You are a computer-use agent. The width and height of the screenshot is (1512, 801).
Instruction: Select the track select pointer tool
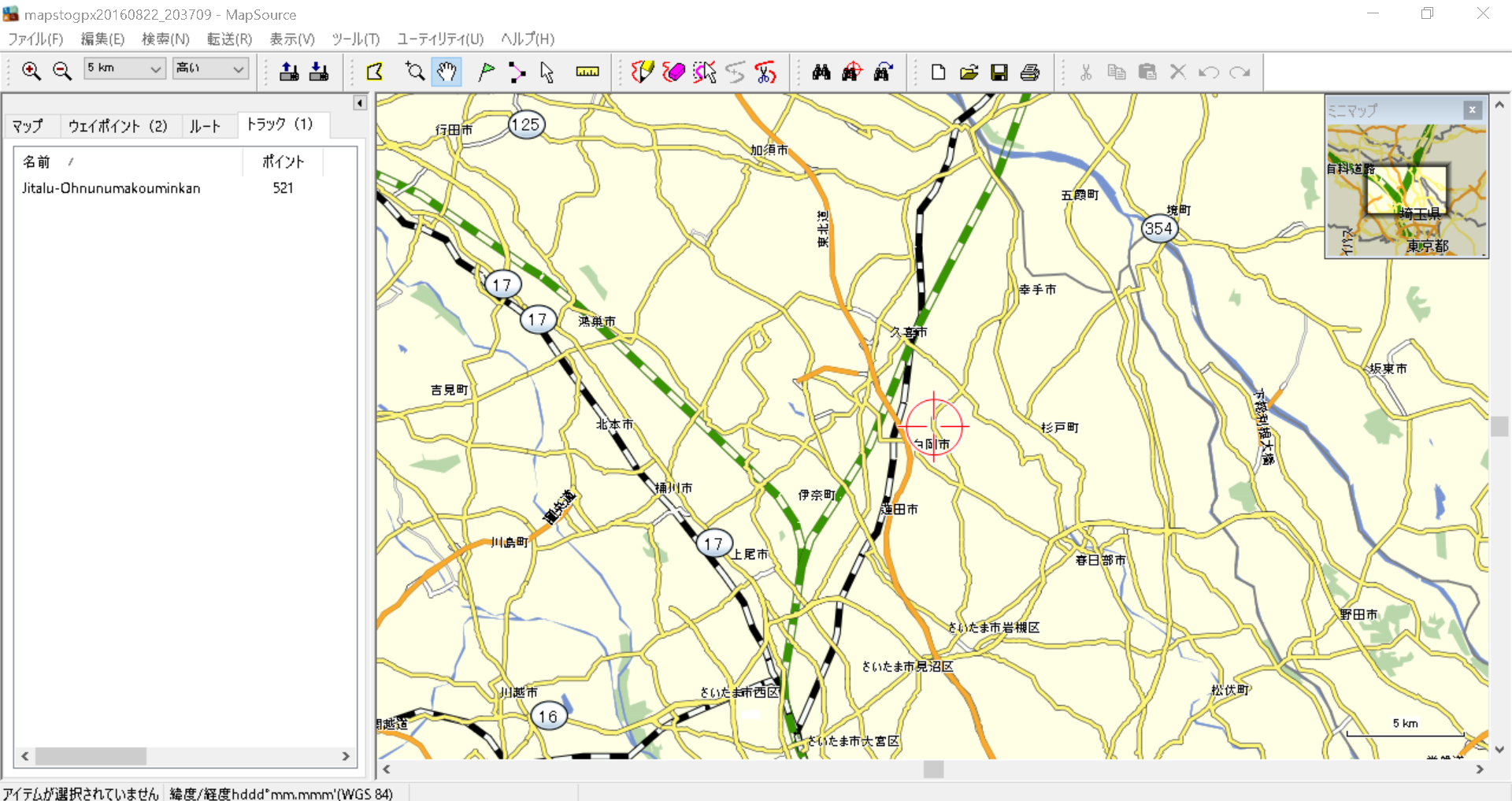click(705, 72)
